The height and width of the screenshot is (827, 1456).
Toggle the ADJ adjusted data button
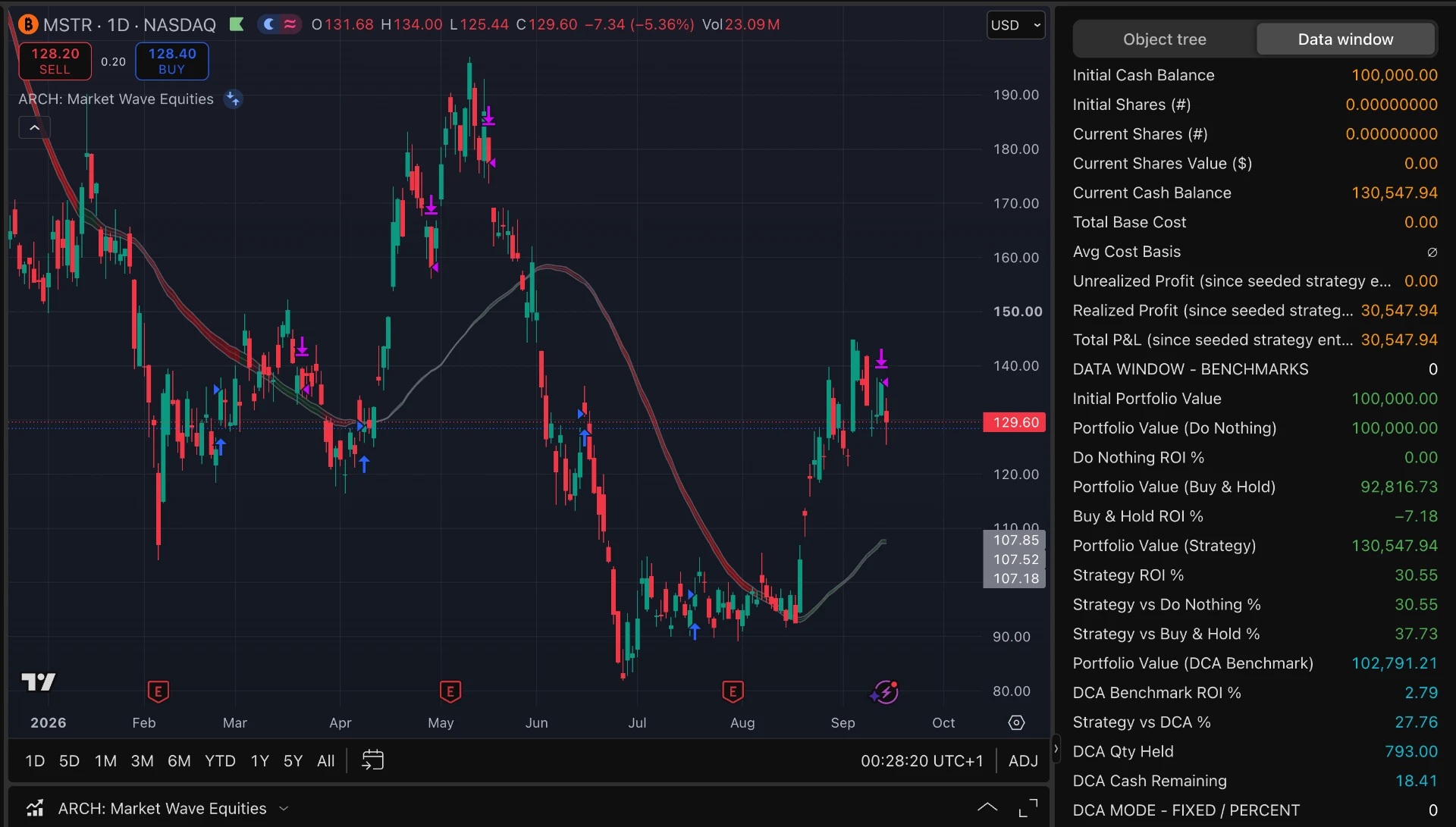(x=1023, y=760)
